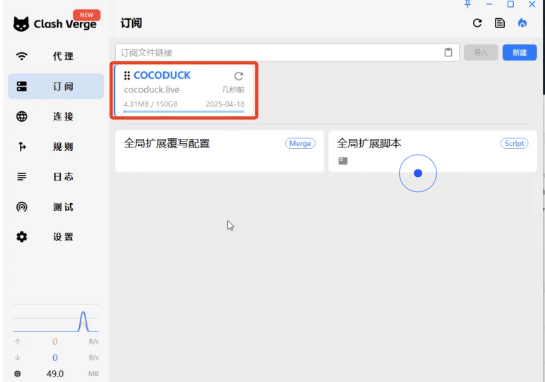
Task: Select the 订阅 sidebar item
Action: coord(56,86)
